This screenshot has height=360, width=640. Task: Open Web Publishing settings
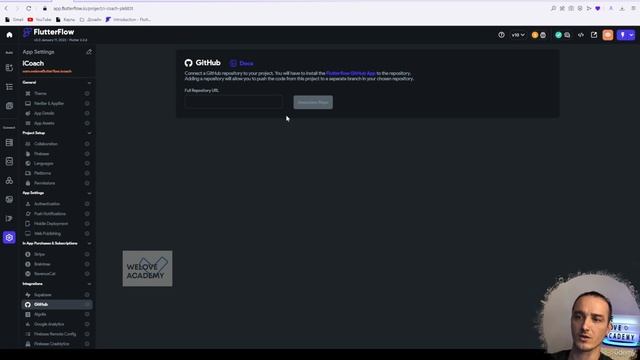[57, 233]
